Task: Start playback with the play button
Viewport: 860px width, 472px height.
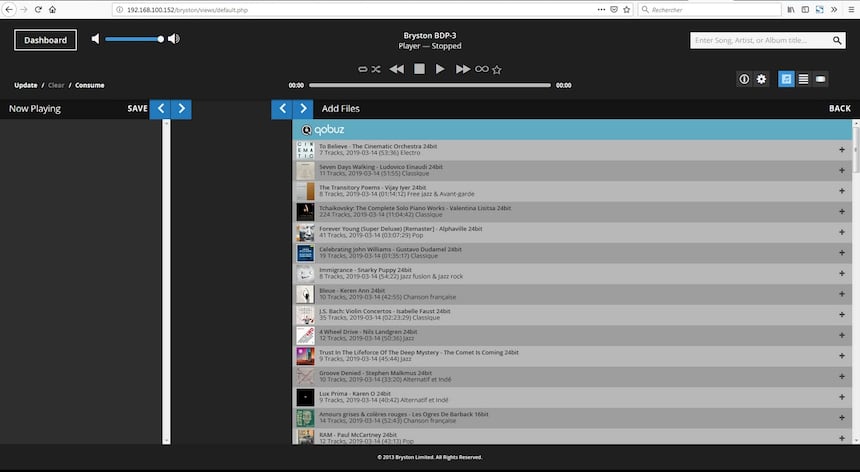Action: point(440,69)
